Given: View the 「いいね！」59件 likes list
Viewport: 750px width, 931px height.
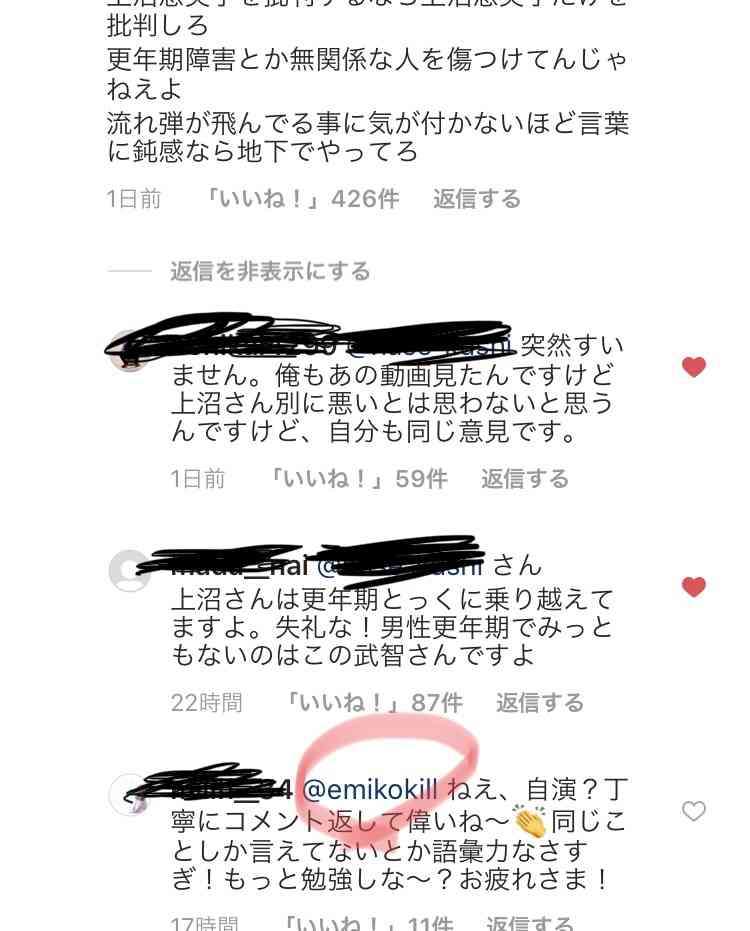Looking at the screenshot, I should coord(358,479).
